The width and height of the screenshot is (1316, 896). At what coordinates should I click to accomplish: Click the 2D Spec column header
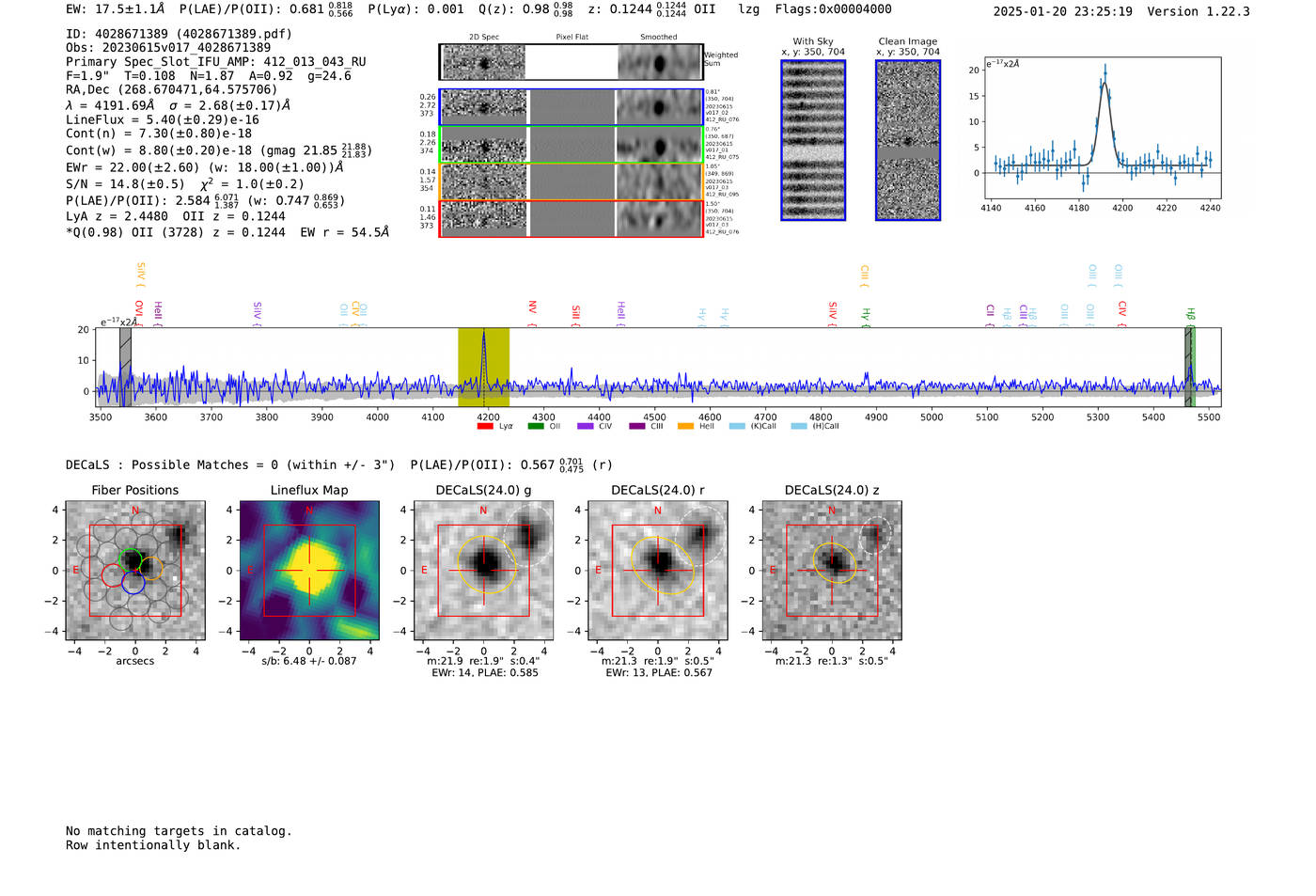pos(483,37)
